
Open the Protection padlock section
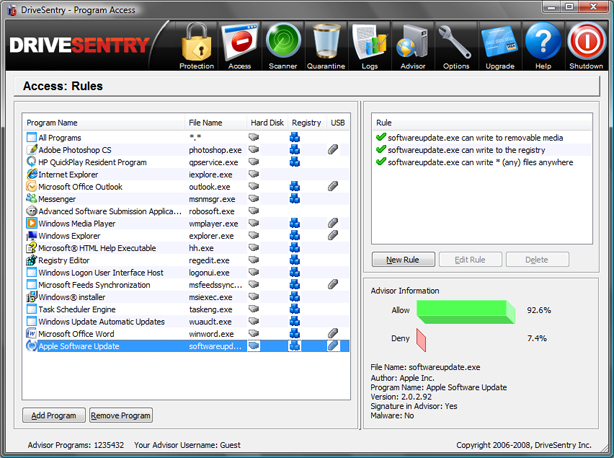pyautogui.click(x=197, y=46)
